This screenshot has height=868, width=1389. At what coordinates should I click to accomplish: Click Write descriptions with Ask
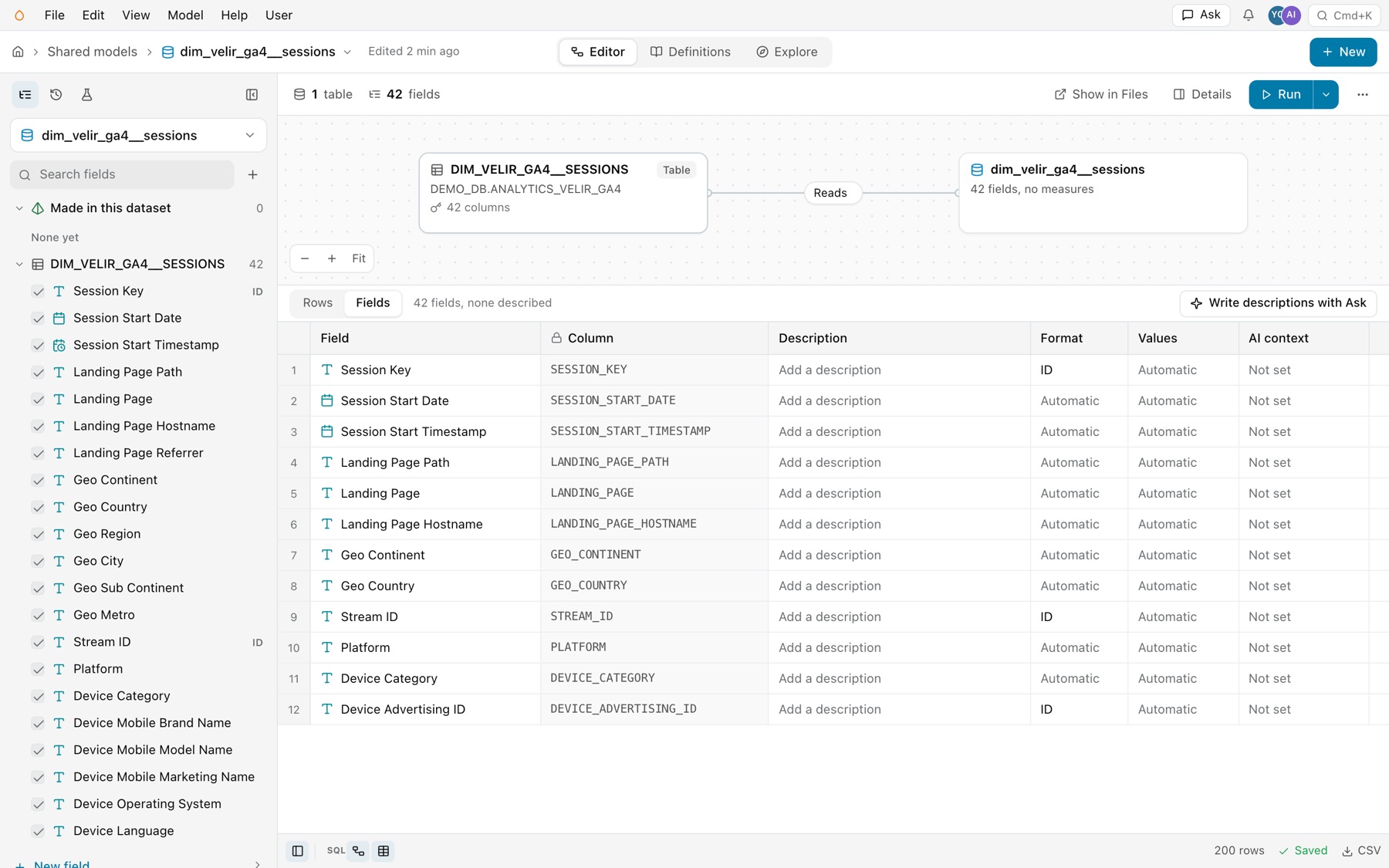click(x=1278, y=302)
